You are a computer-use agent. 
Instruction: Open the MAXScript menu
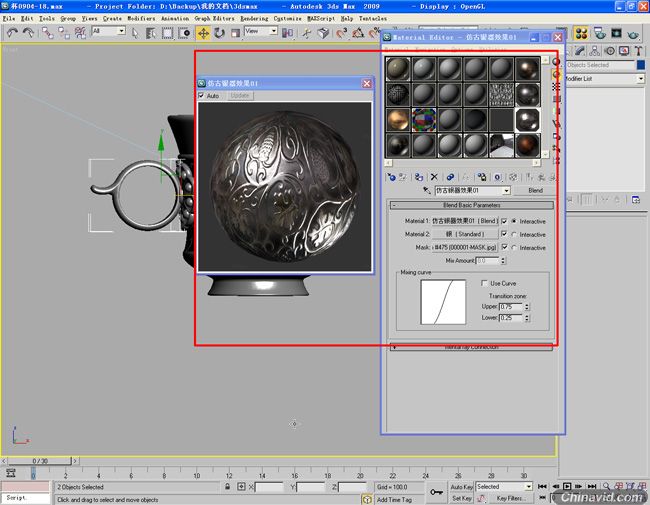pyautogui.click(x=321, y=19)
